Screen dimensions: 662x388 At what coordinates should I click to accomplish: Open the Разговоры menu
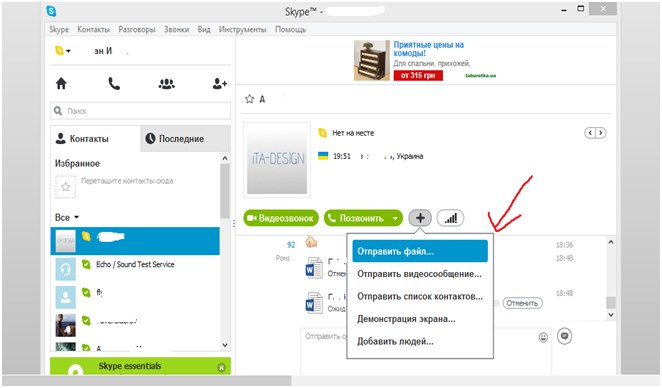click(137, 30)
